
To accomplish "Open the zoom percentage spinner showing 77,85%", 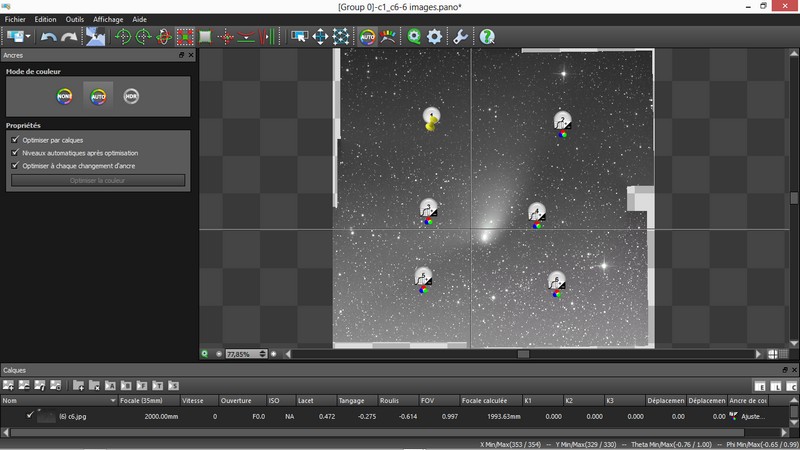I will pos(244,354).
